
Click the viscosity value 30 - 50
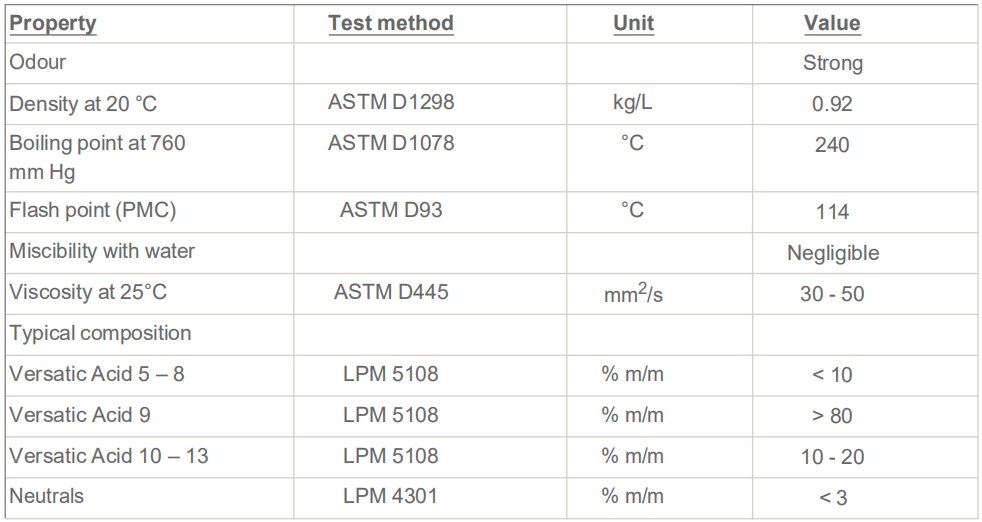pyautogui.click(x=832, y=294)
